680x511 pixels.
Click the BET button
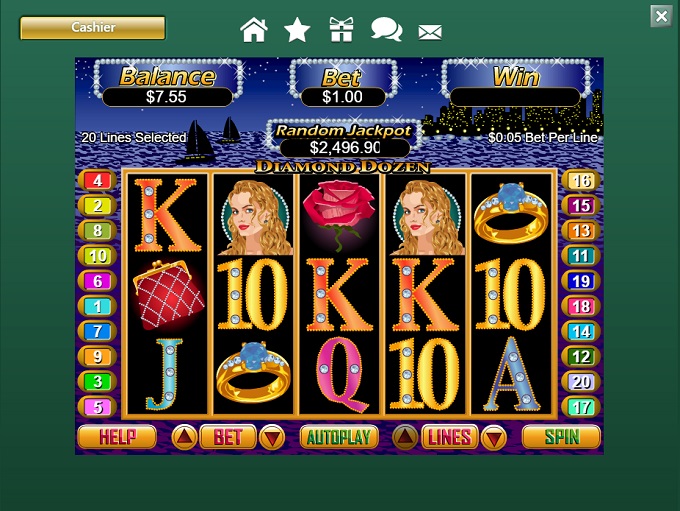(x=228, y=436)
